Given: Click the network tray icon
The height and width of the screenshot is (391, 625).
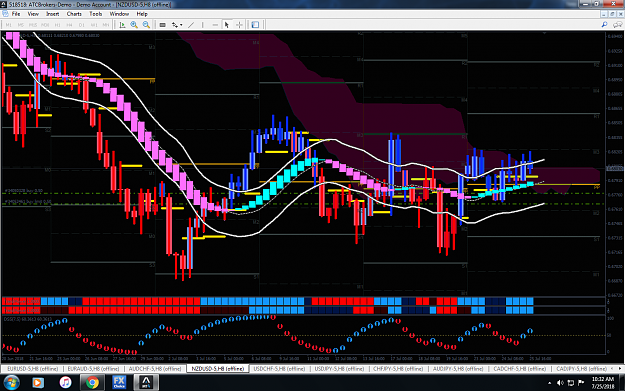Looking at the screenshot, I should point(571,383).
